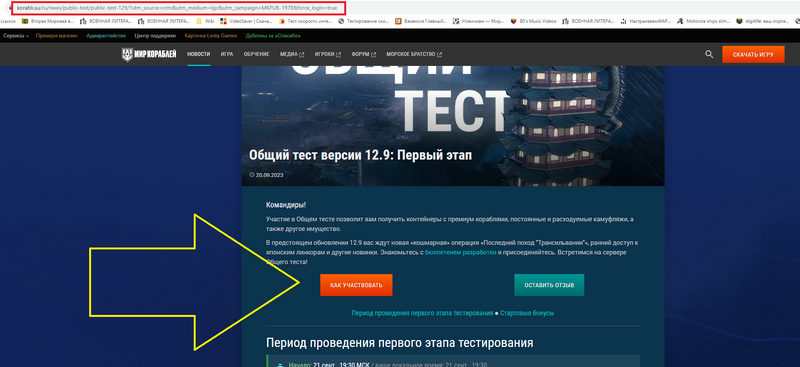Open the Медиа external menu item
Viewport: 800px width, 367px height.
pyautogui.click(x=292, y=54)
